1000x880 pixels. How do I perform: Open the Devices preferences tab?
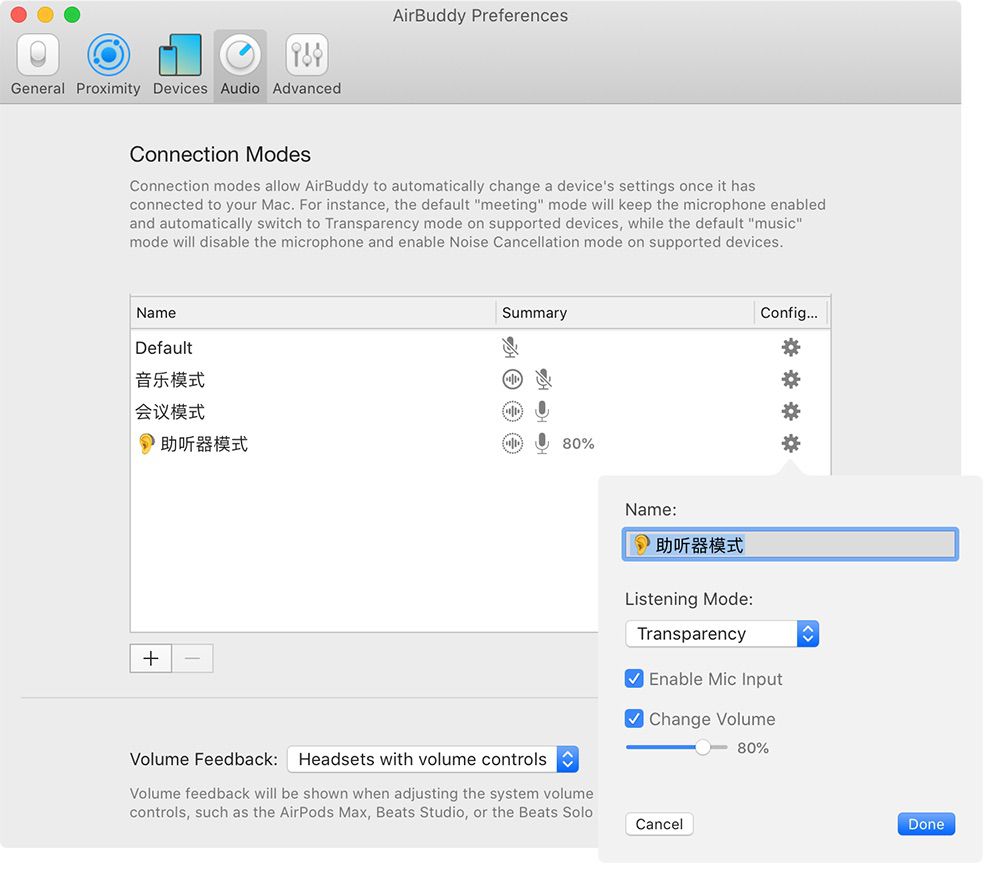(x=180, y=65)
